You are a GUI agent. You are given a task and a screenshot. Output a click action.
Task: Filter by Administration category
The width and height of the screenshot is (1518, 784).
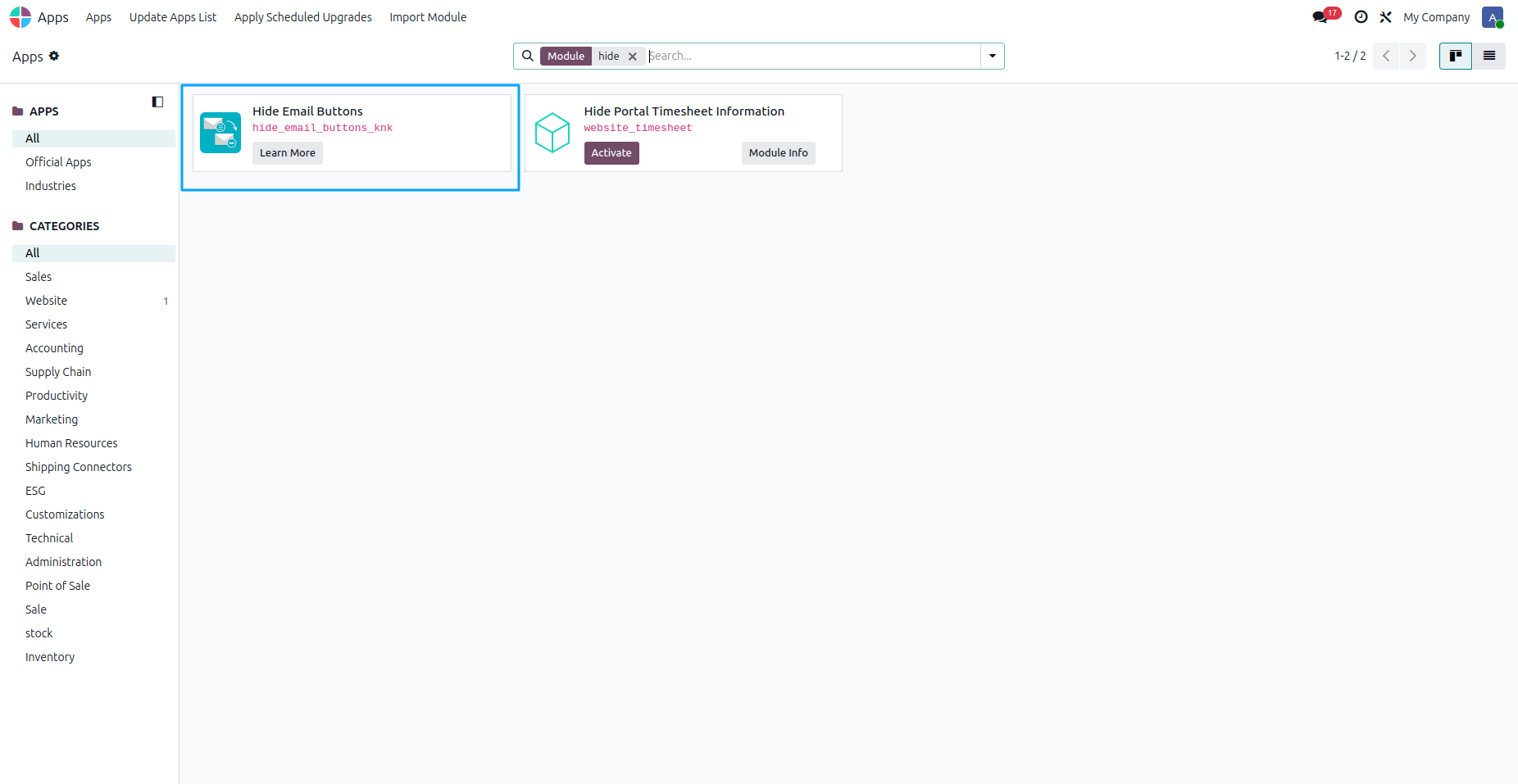pos(94,562)
